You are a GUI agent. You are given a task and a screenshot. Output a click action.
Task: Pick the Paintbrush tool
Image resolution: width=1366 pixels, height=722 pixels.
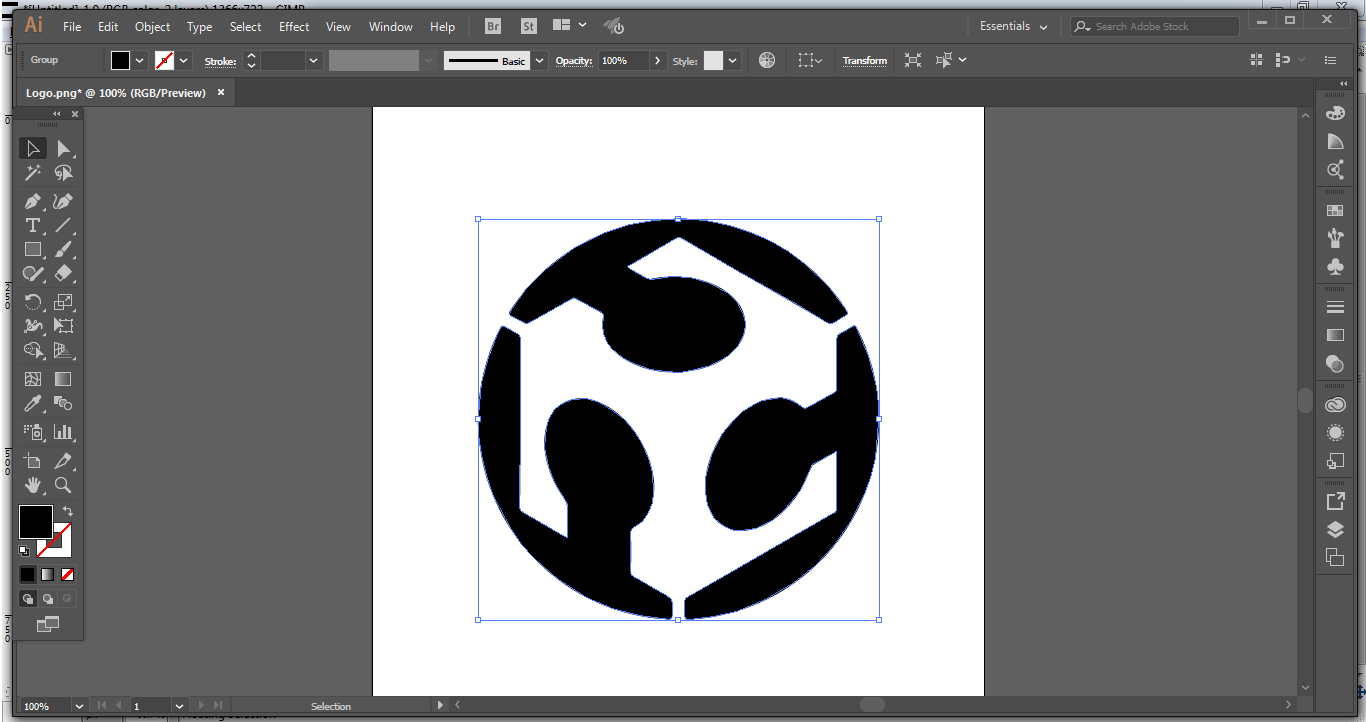coord(63,249)
